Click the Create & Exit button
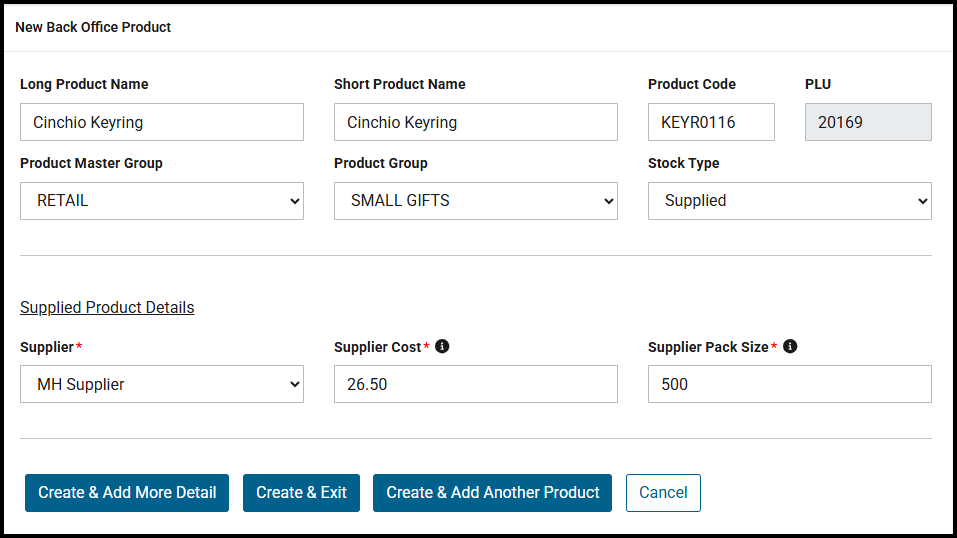 [301, 493]
